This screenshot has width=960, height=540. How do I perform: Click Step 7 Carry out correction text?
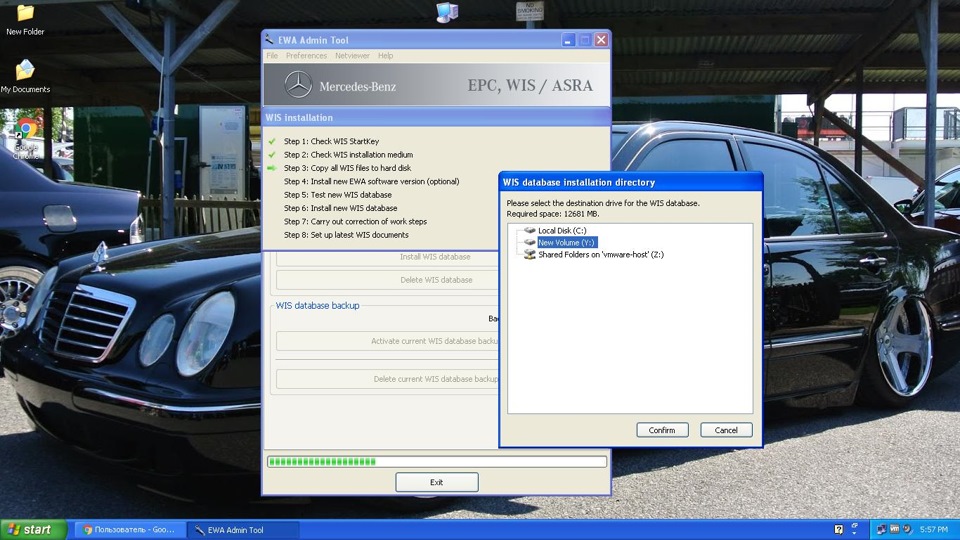[x=355, y=222]
